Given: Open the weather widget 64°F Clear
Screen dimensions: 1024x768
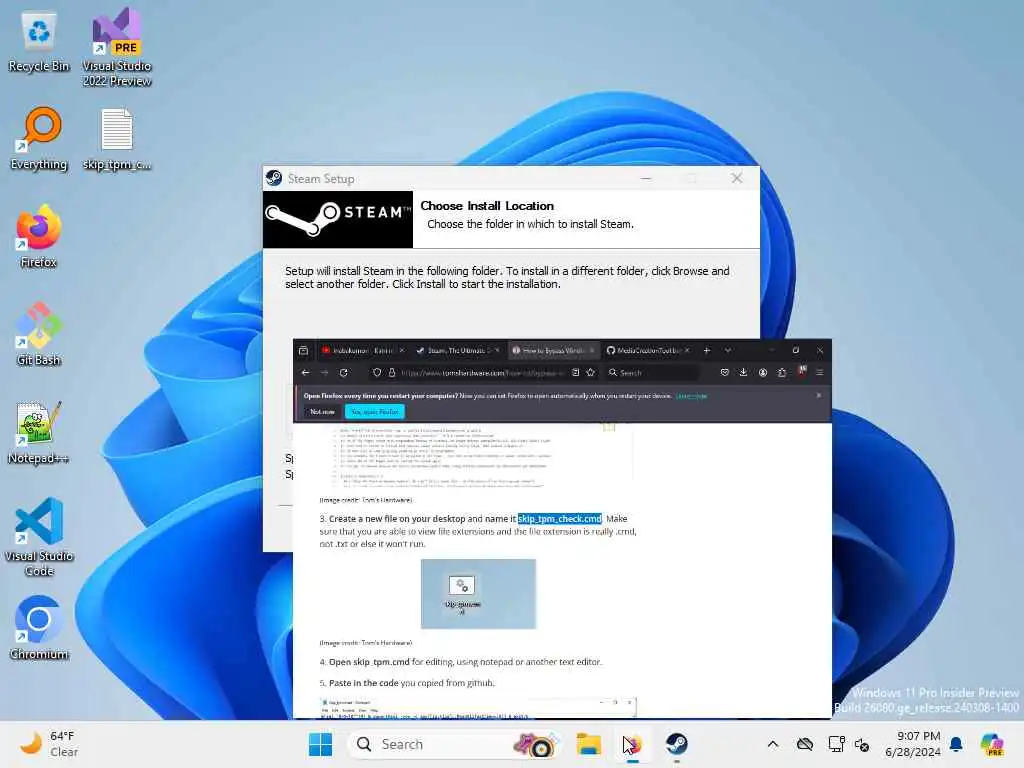Looking at the screenshot, I should coord(49,744).
